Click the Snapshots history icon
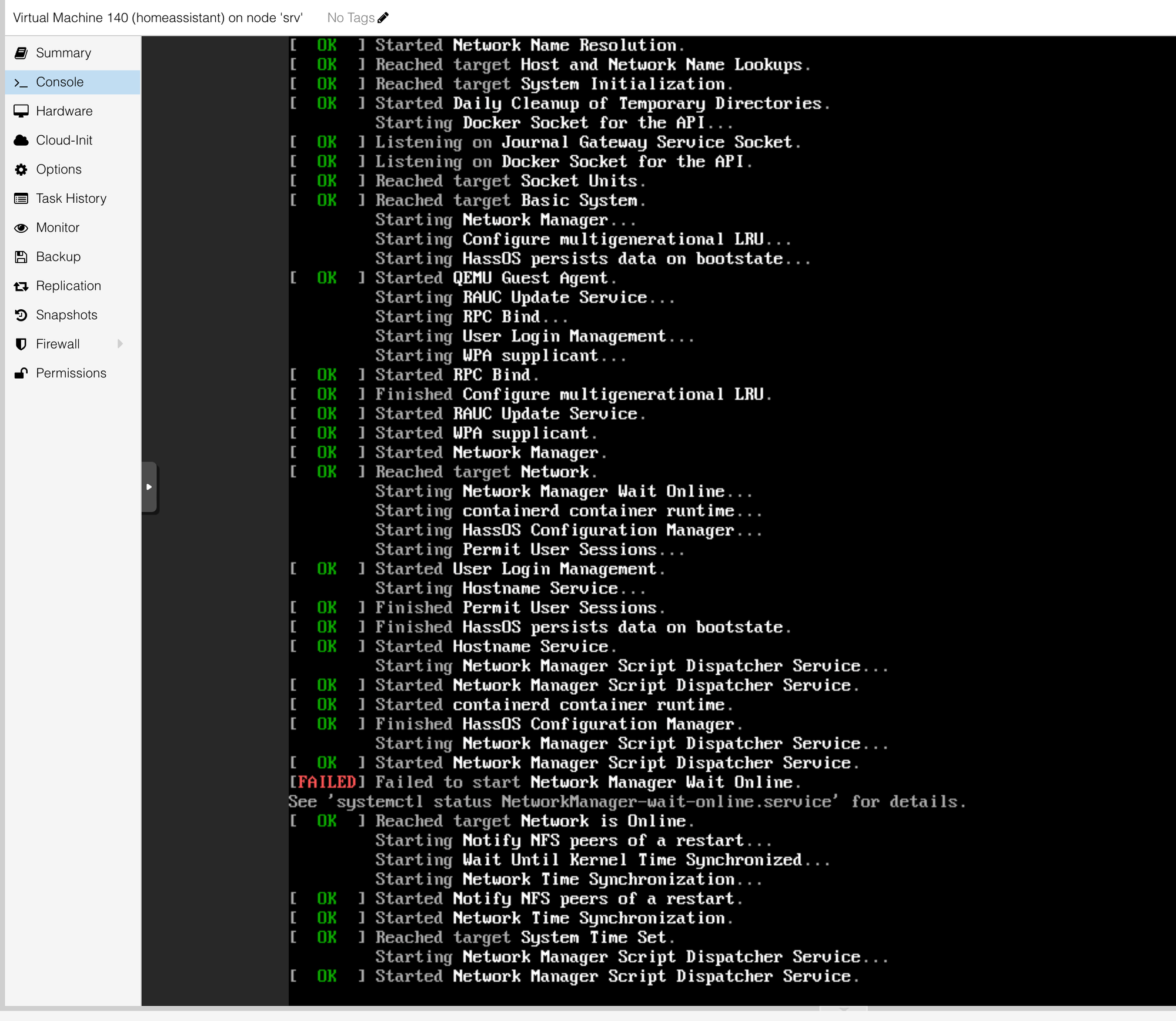 click(21, 315)
